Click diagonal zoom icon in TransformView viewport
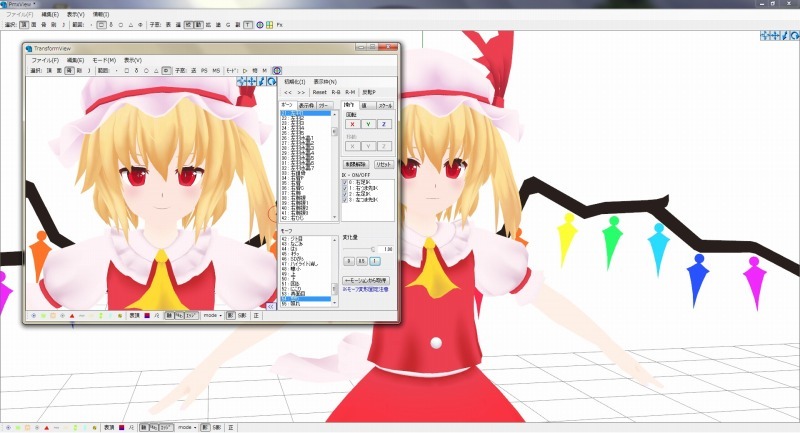 tap(262, 81)
